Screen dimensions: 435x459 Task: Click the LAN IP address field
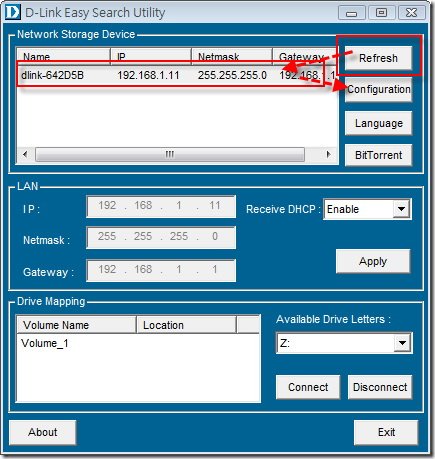(x=161, y=207)
